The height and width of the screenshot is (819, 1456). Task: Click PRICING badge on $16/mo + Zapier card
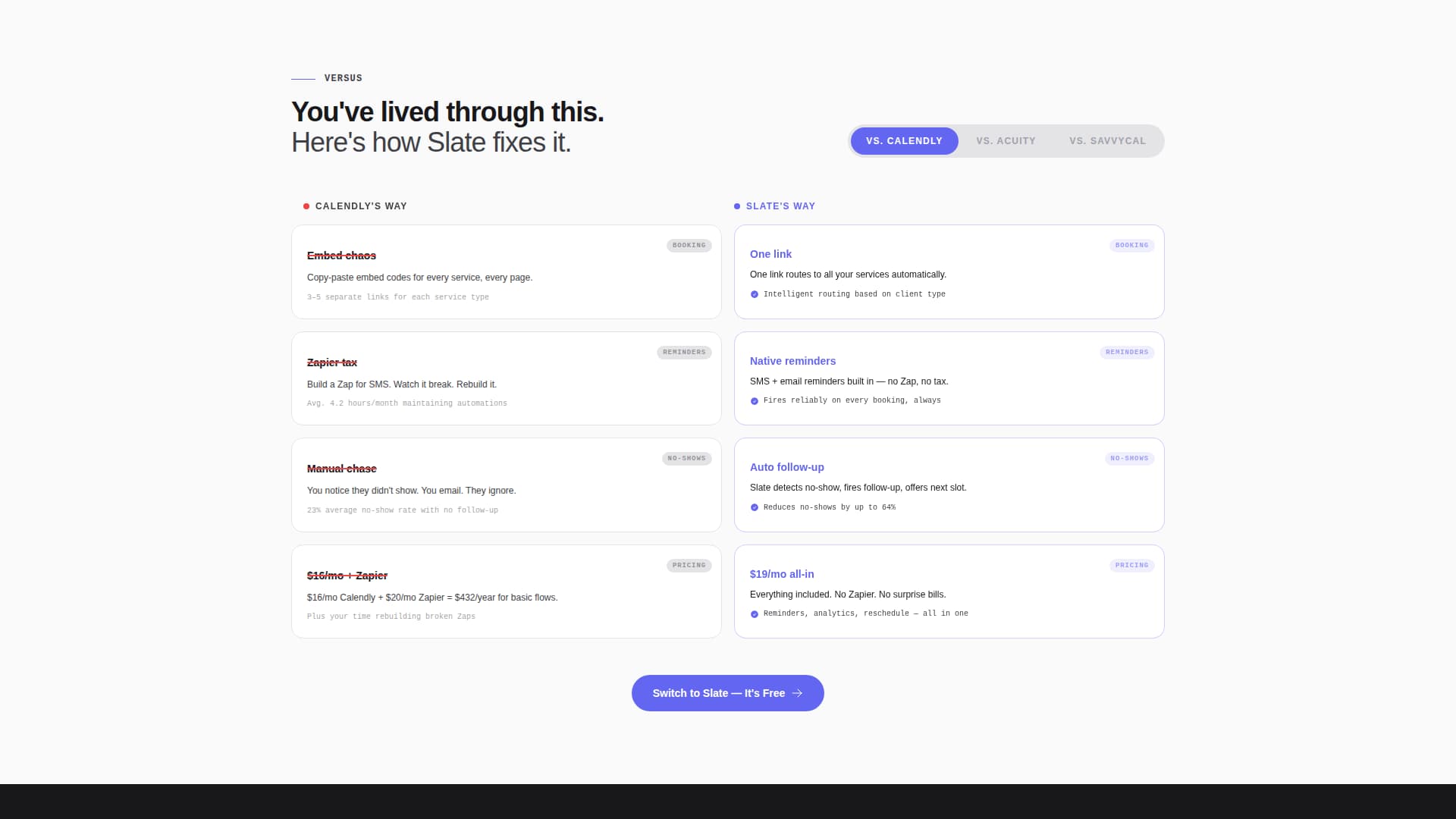[689, 566]
